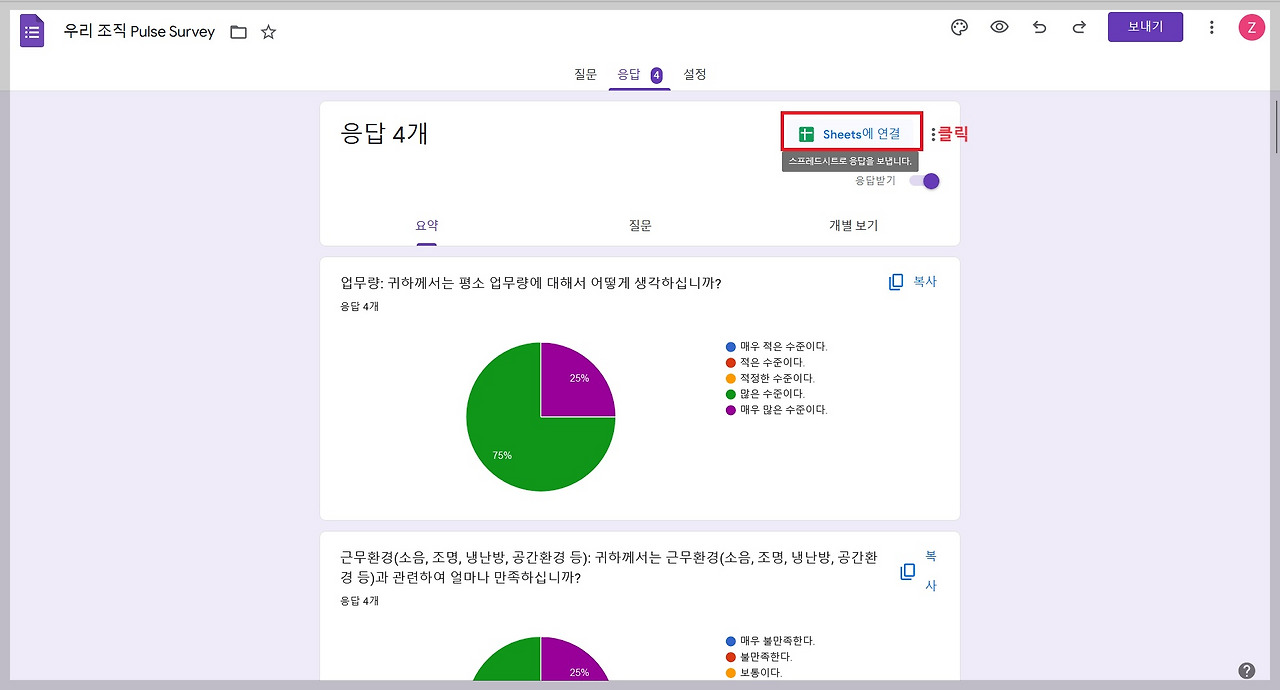This screenshot has height=690, width=1280.
Task: Click legend entry 적은 수준이다.
Action: [x=765, y=363]
